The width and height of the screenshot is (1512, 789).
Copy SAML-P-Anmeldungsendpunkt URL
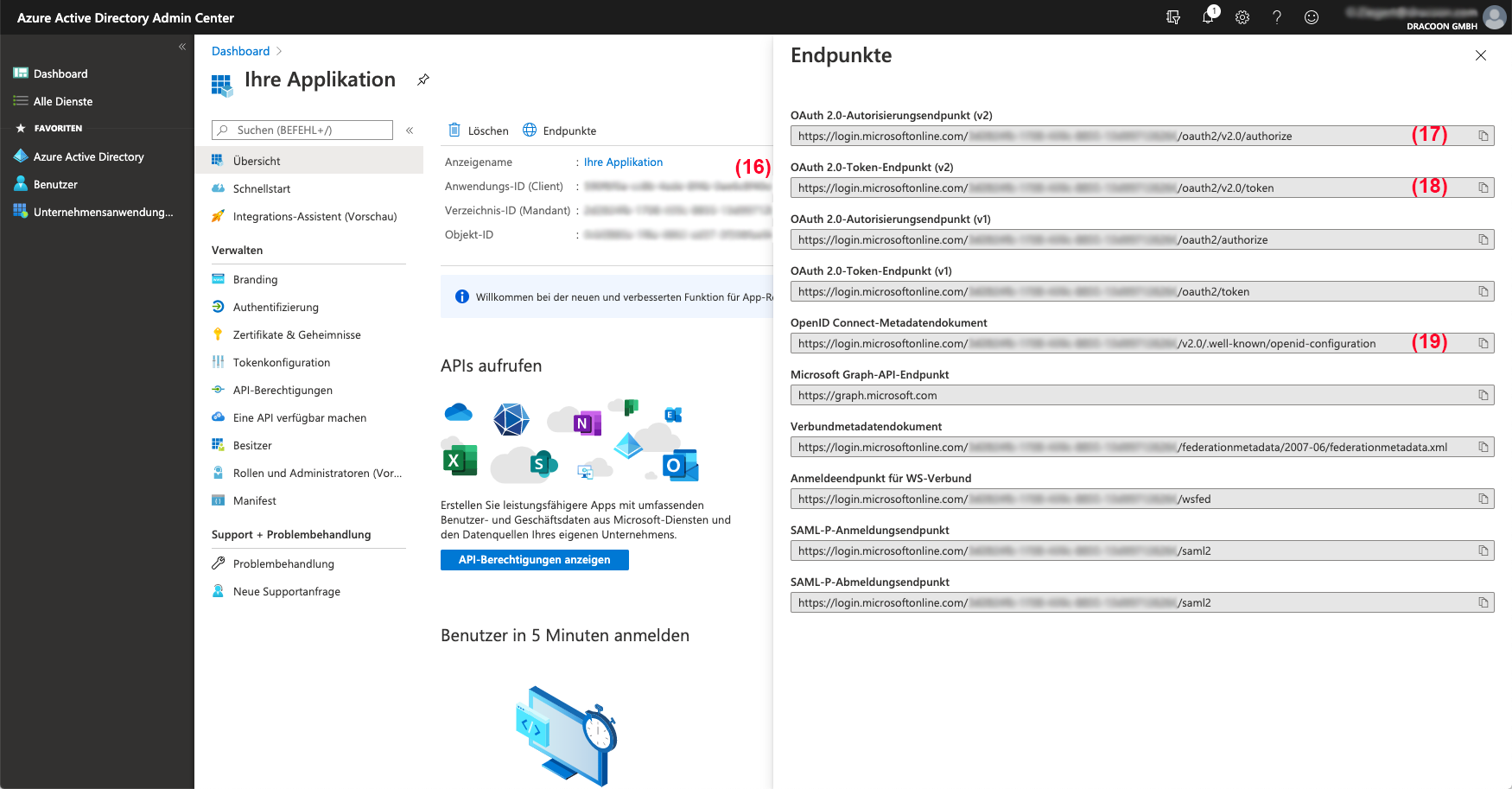(x=1483, y=550)
